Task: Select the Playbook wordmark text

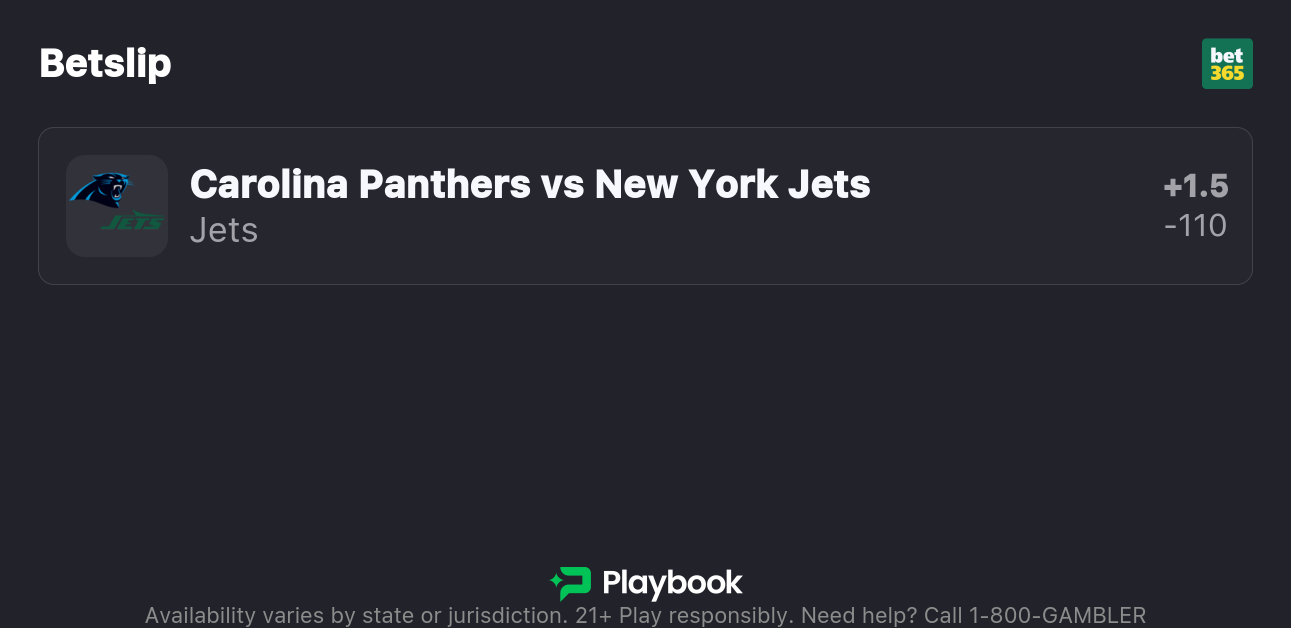Action: tap(672, 583)
